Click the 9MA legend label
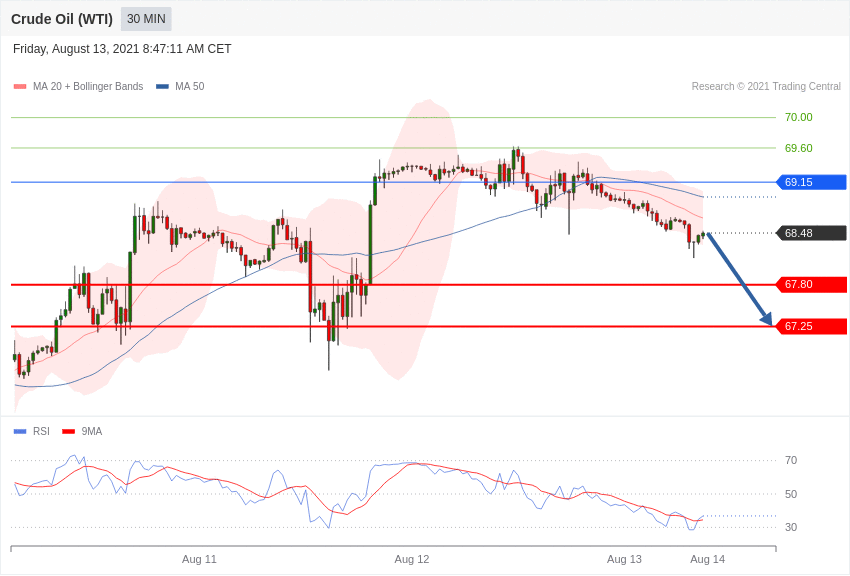The image size is (850, 576). (x=92, y=431)
